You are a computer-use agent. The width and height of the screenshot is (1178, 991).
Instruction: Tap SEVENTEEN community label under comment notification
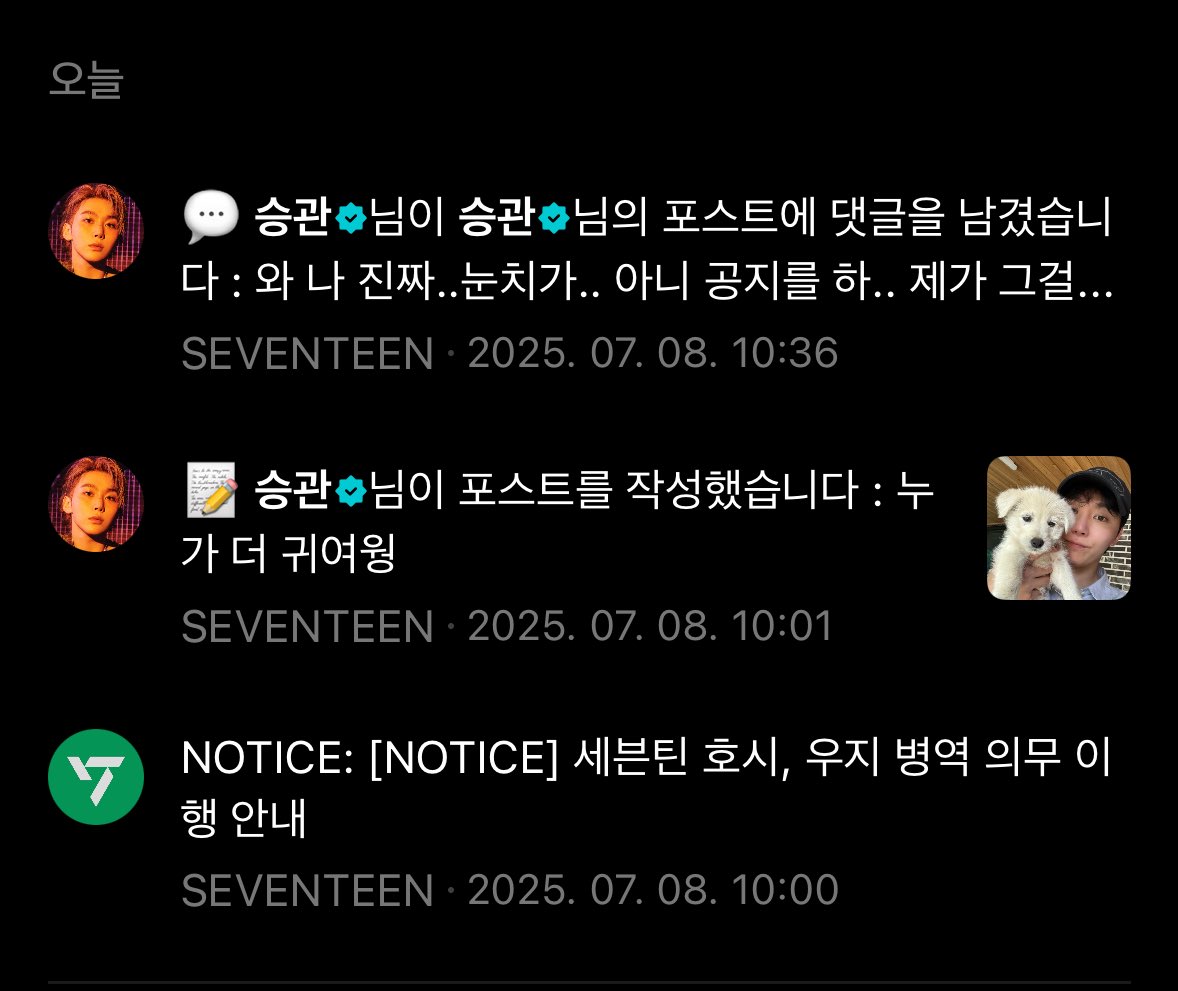pos(307,353)
